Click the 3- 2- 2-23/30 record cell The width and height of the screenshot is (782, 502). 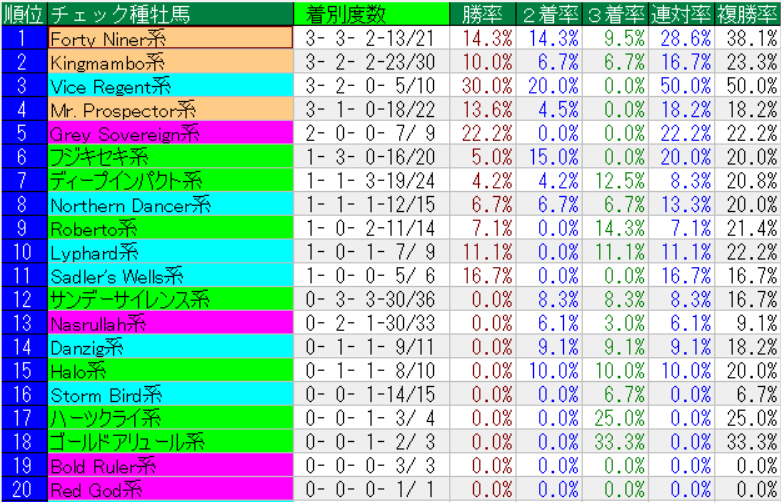pos(372,62)
